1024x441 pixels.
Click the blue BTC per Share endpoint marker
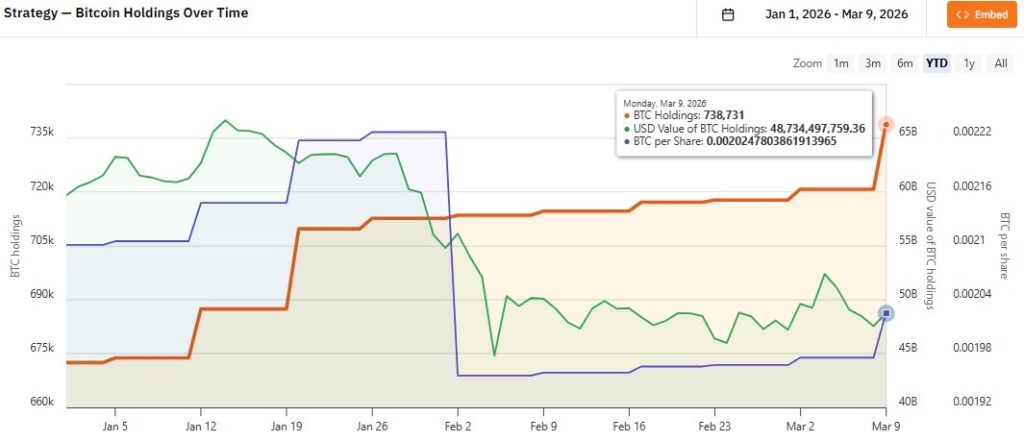(886, 313)
